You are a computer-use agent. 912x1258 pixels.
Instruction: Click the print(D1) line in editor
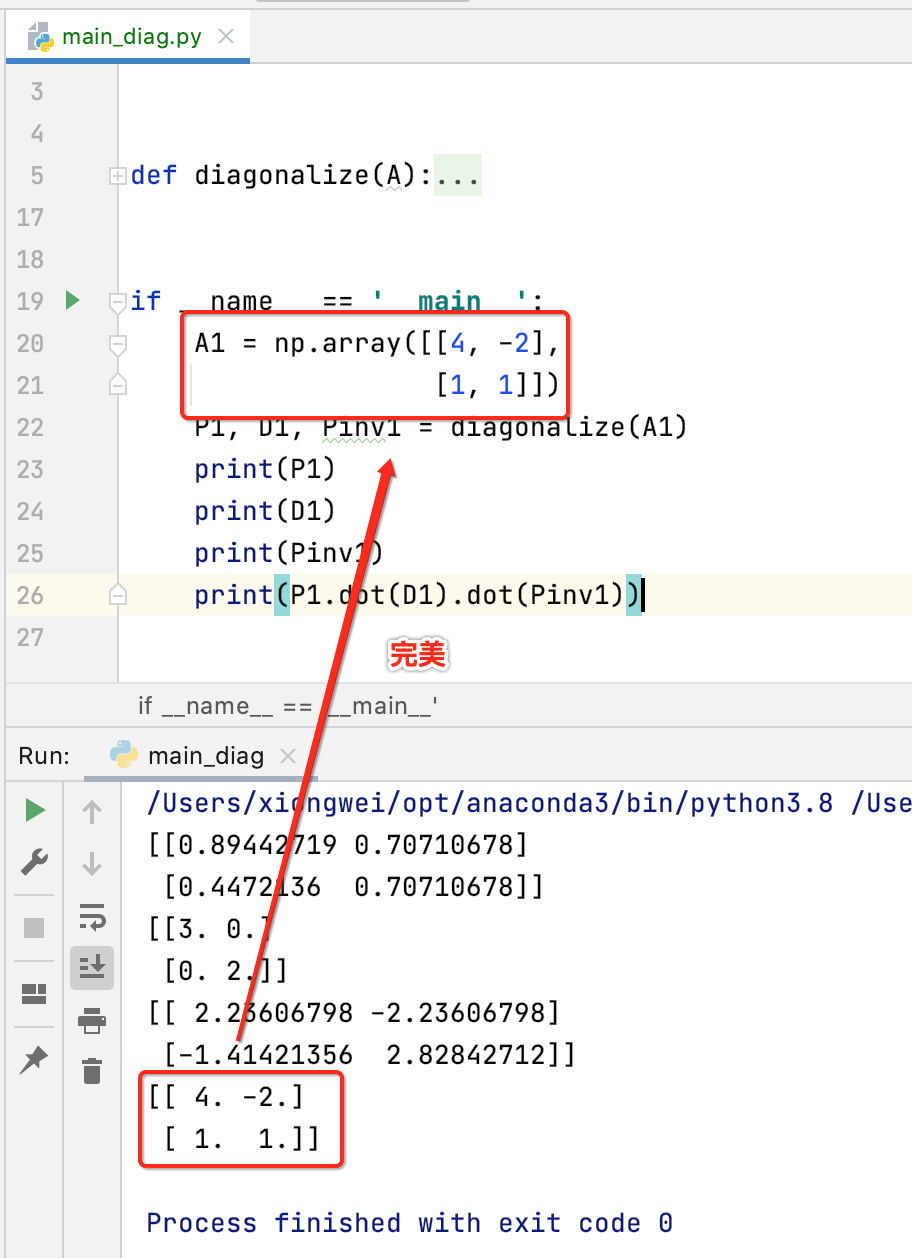tap(265, 511)
